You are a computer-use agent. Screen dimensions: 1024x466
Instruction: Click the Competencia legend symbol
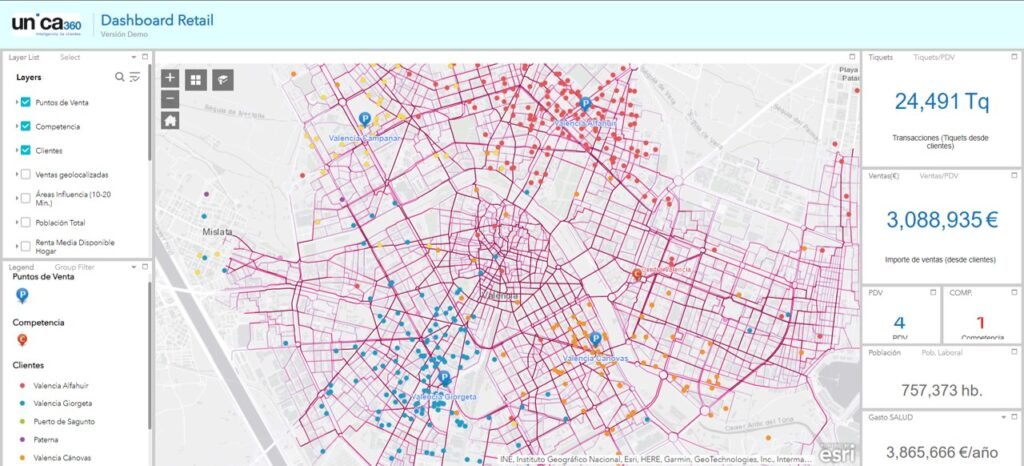click(22, 339)
